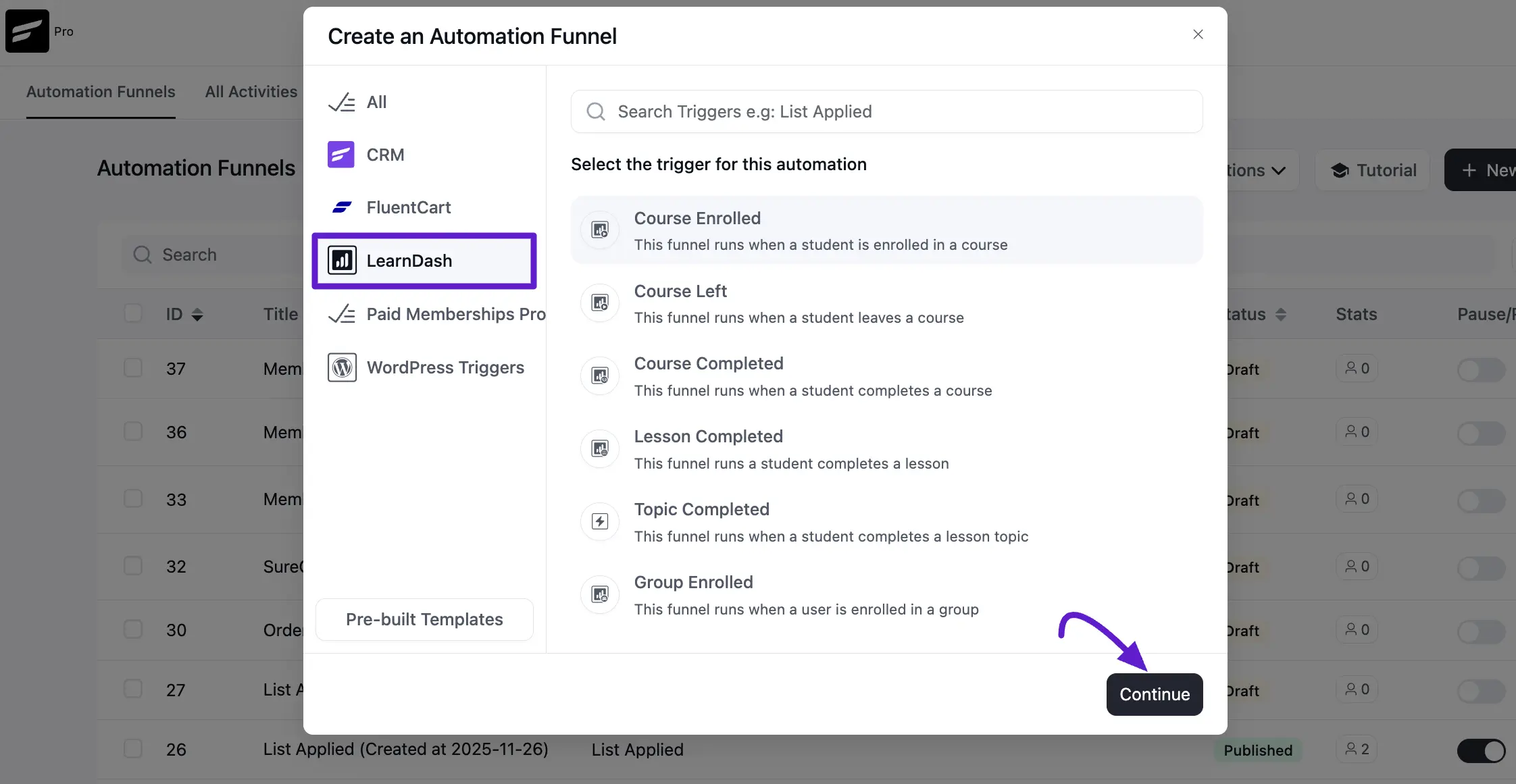Screen dimensions: 1516x784
Task: Click the FluentCRM logo icon
Action: coord(27,31)
